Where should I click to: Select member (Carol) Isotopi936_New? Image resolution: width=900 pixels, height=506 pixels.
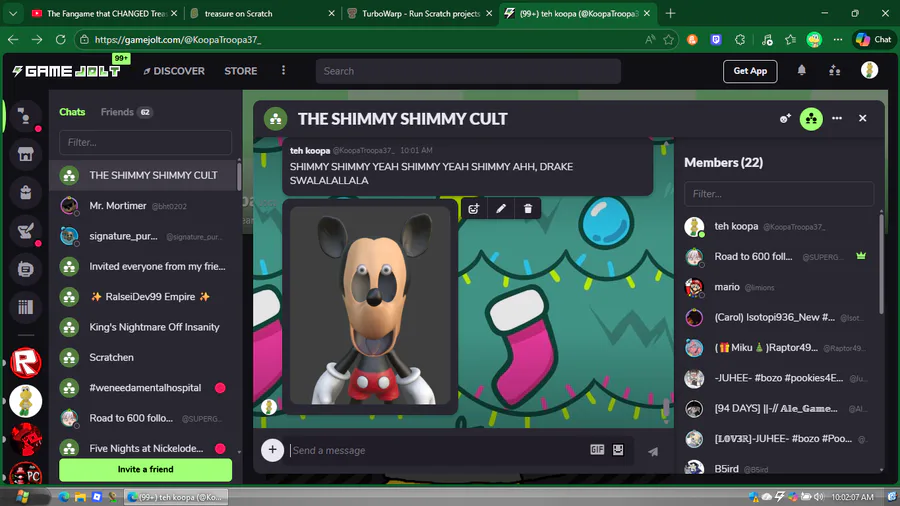click(x=778, y=317)
